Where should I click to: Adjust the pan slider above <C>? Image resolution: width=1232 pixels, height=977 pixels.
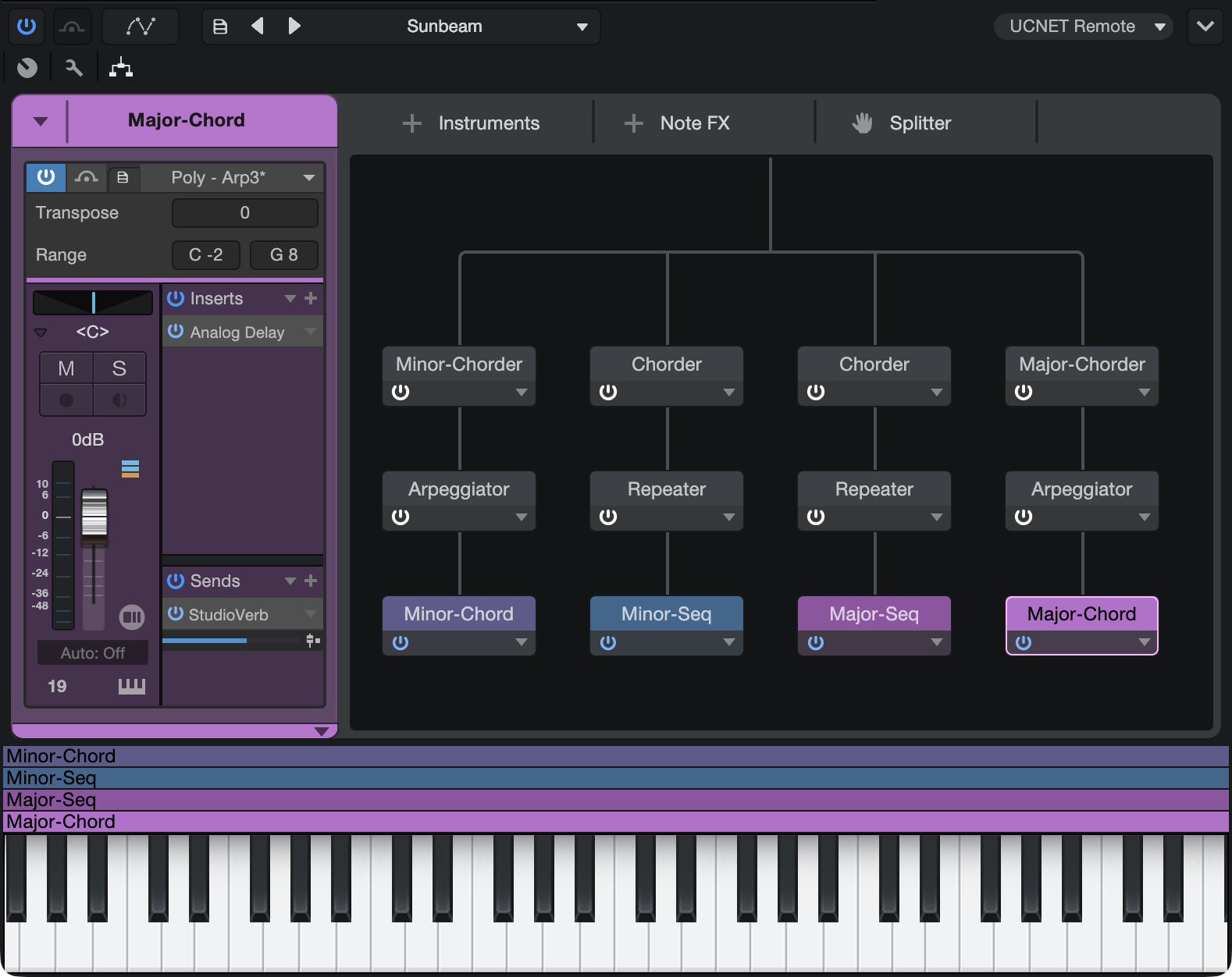(x=93, y=302)
